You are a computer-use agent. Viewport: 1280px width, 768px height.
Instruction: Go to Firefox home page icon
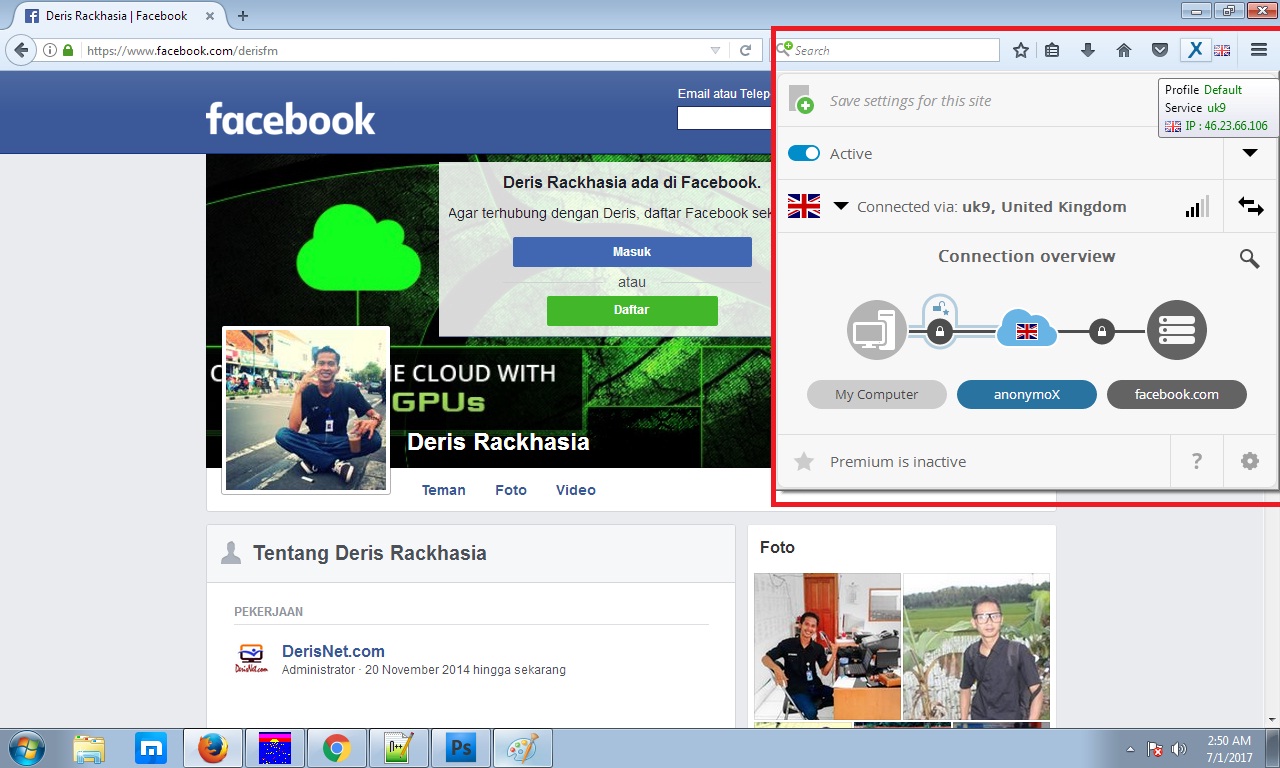(x=1124, y=50)
